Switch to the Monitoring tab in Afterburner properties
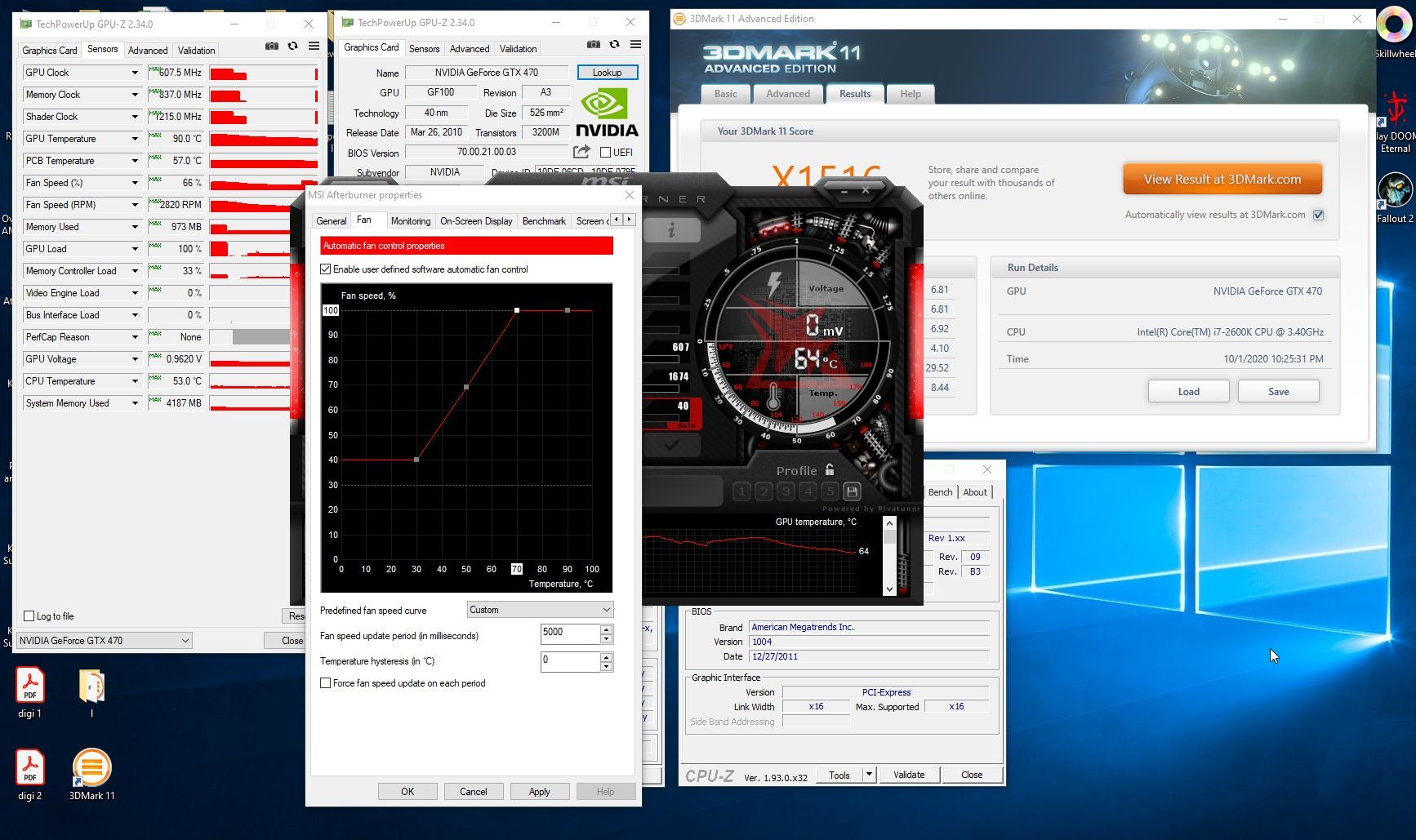 tap(410, 221)
